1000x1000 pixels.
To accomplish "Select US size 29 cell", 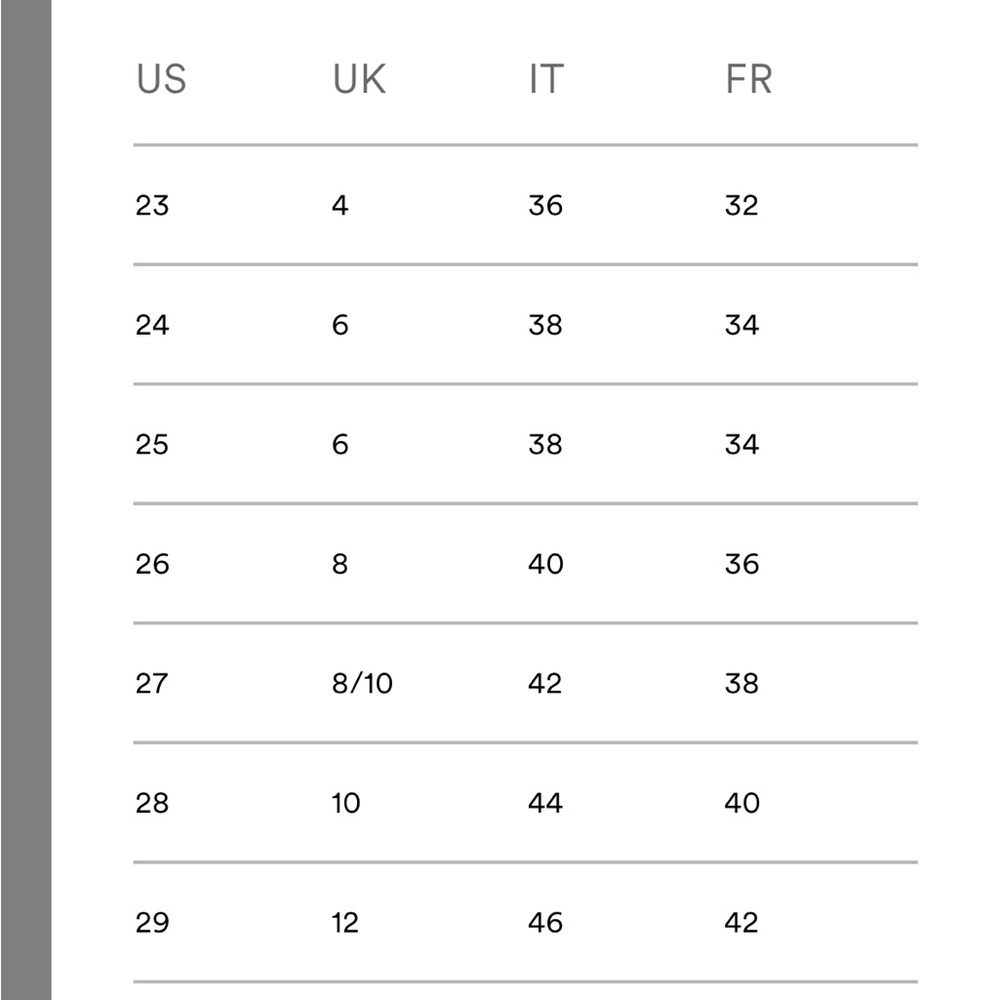I will (152, 922).
